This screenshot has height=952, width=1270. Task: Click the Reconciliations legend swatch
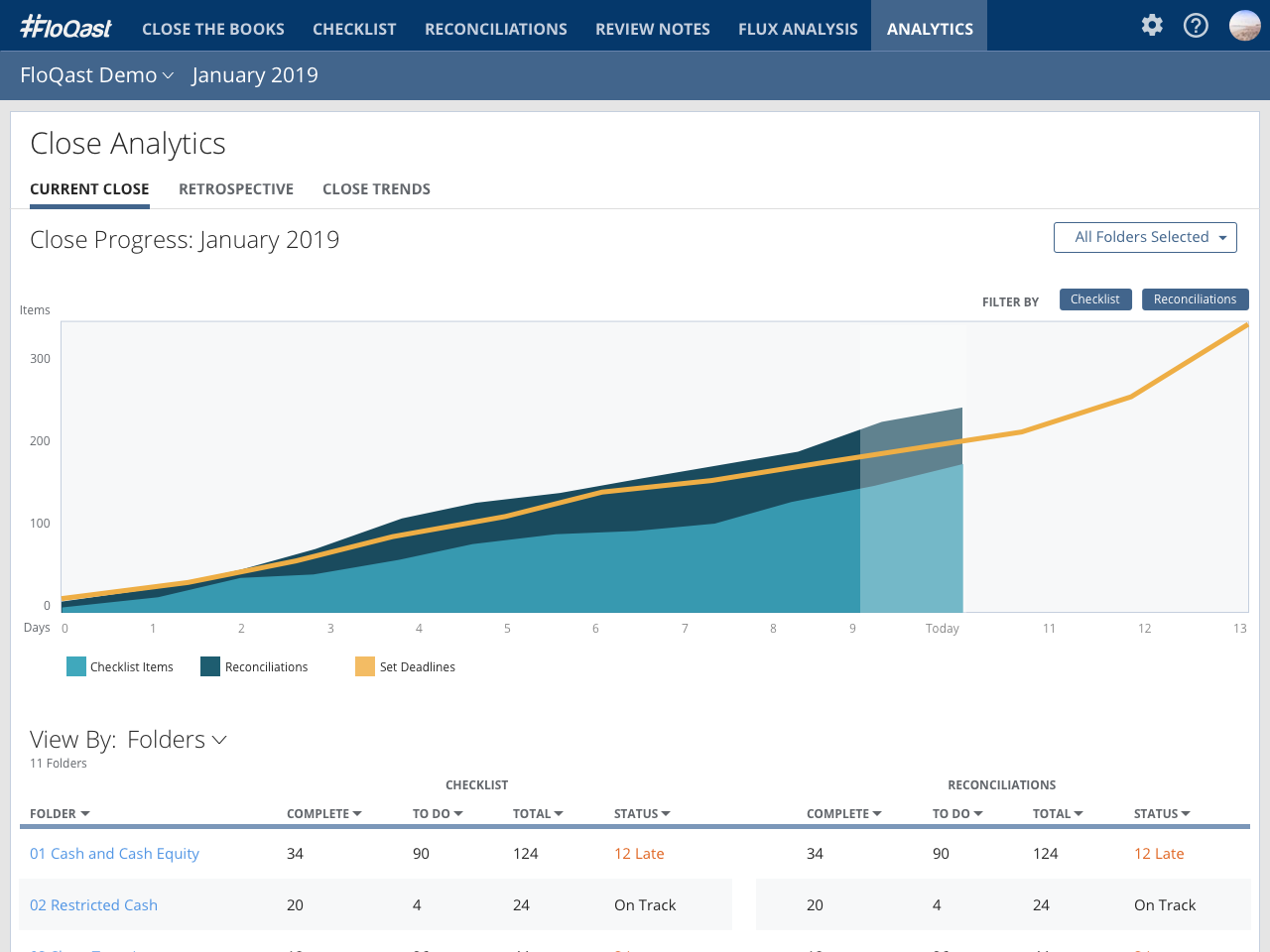coord(210,666)
